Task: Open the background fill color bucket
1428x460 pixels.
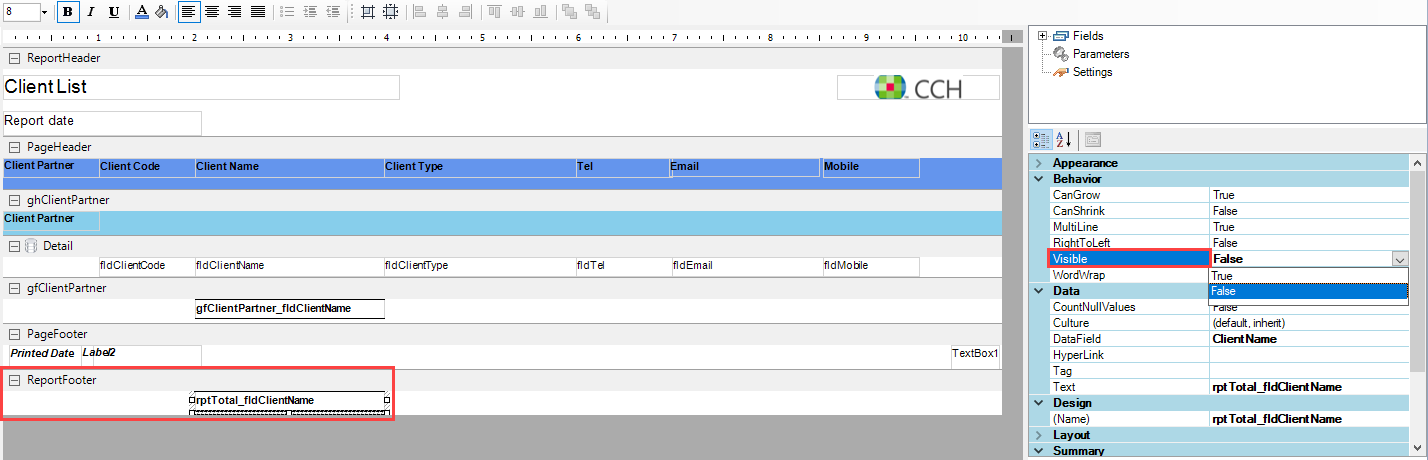Action: coord(160,12)
